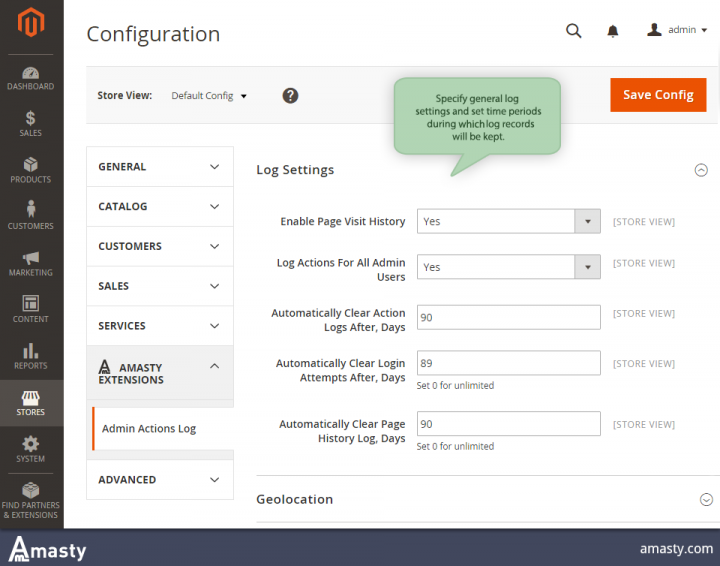
Task: Expand the Catalog configuration tab
Action: 160,207
